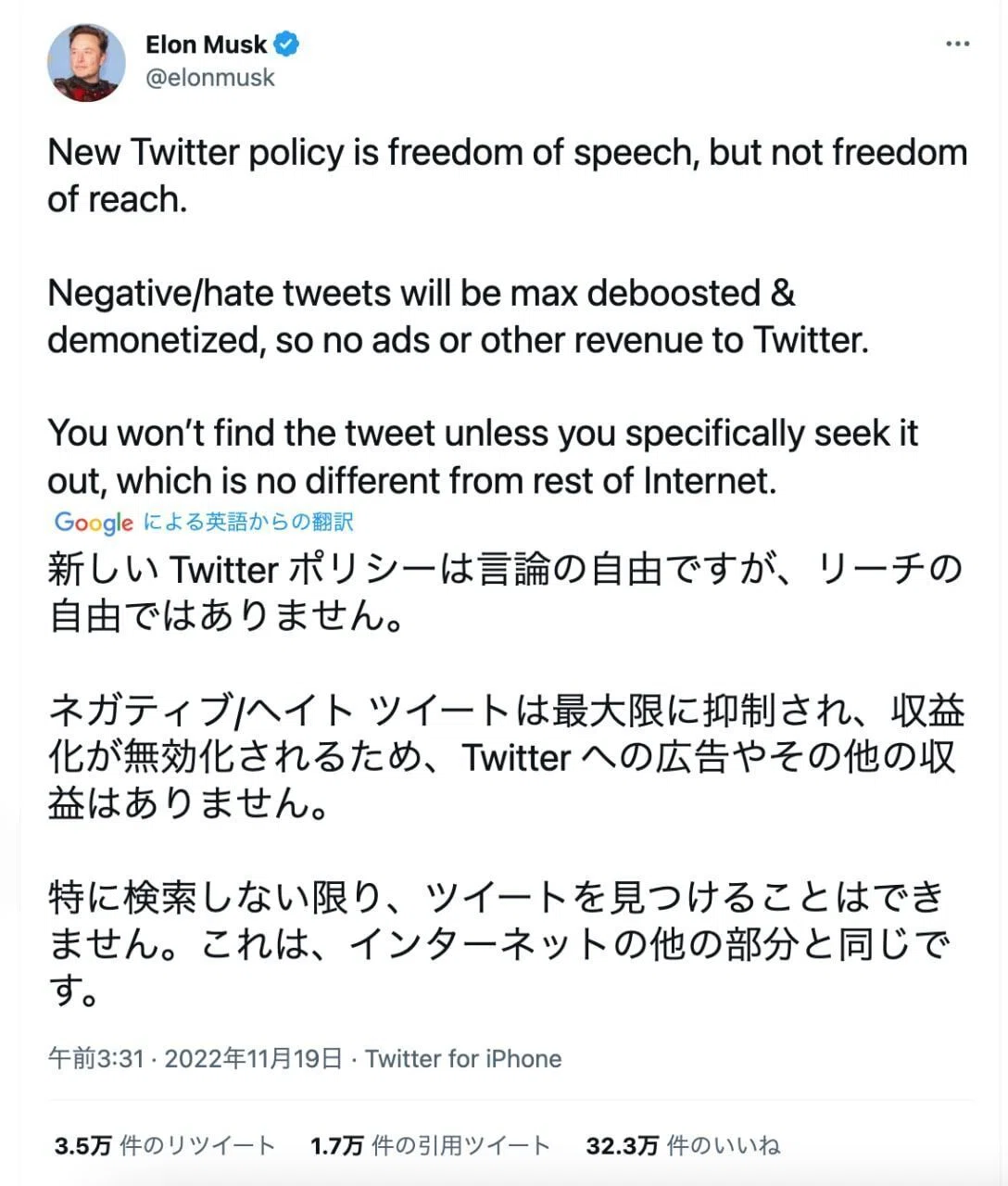
Task: Click the Google logo above the translation
Action: tap(94, 523)
